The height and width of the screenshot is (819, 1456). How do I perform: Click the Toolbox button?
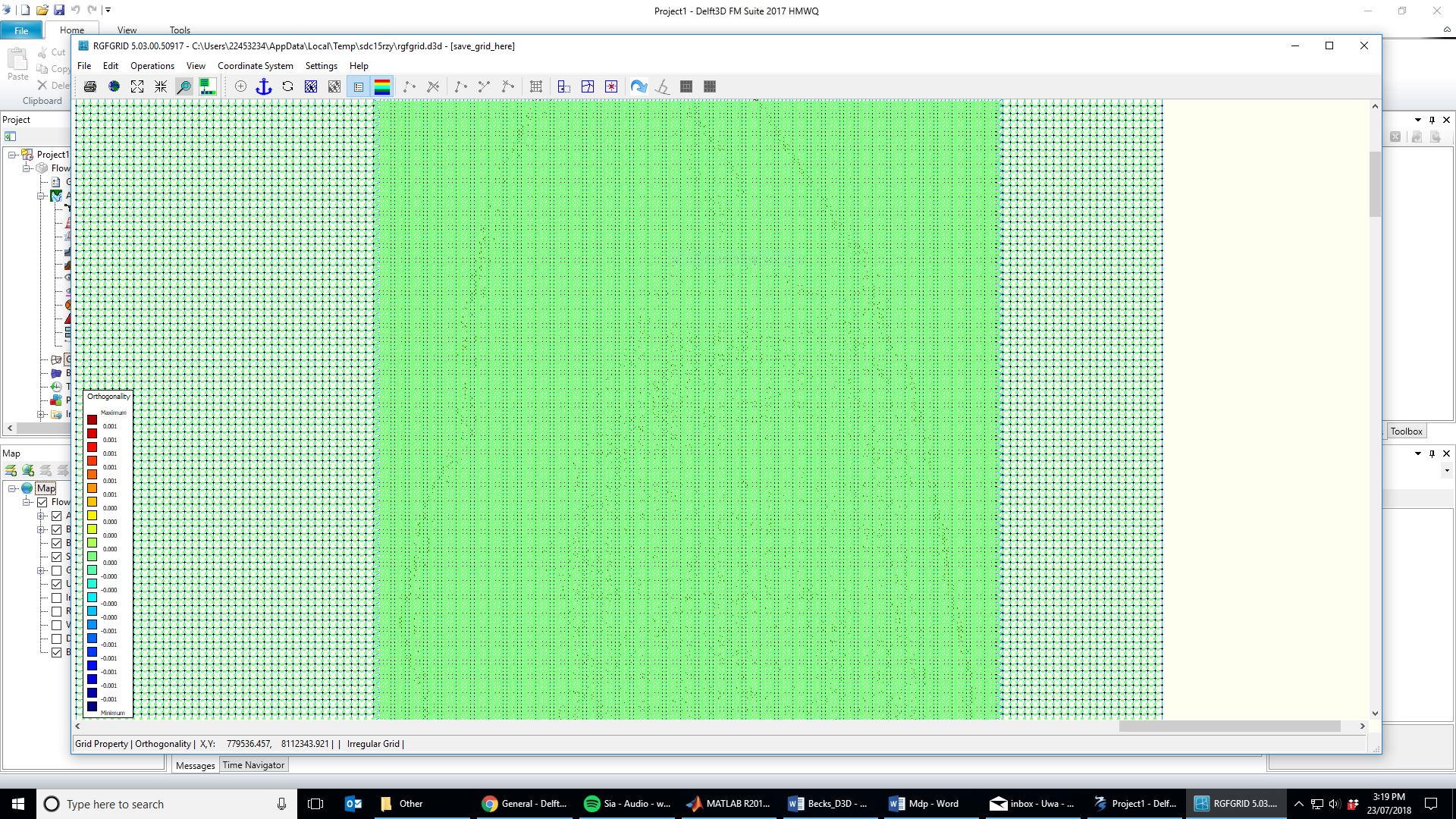tap(1406, 431)
